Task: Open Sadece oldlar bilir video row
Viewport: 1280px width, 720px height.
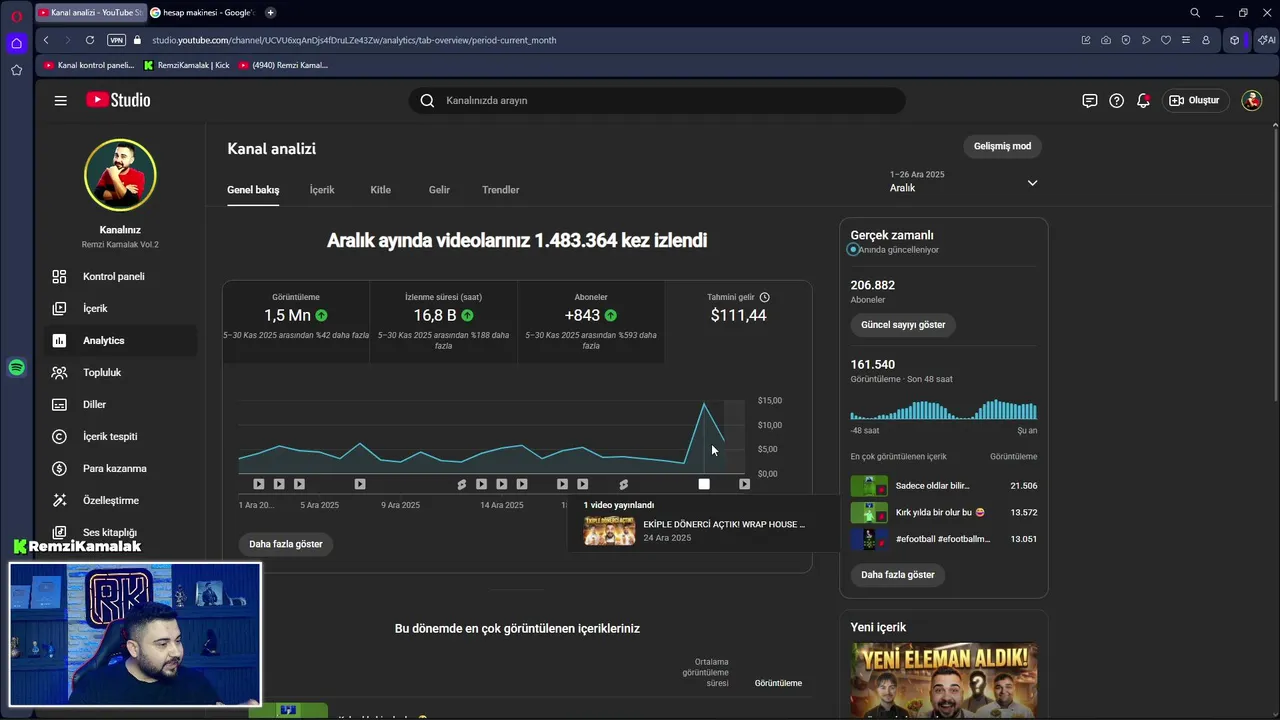Action: coord(944,486)
